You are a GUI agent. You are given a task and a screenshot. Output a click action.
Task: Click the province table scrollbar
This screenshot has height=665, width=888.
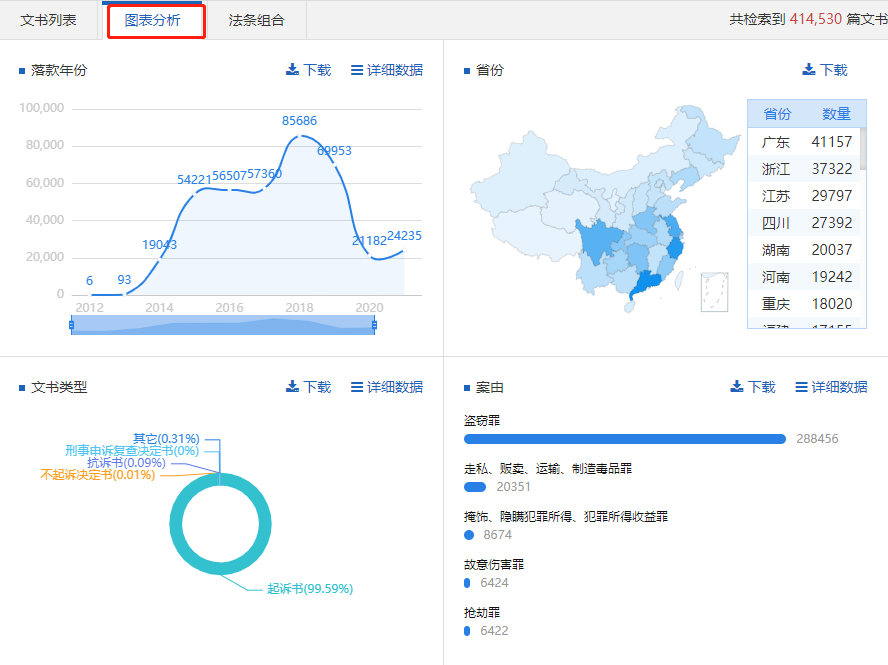coord(863,150)
